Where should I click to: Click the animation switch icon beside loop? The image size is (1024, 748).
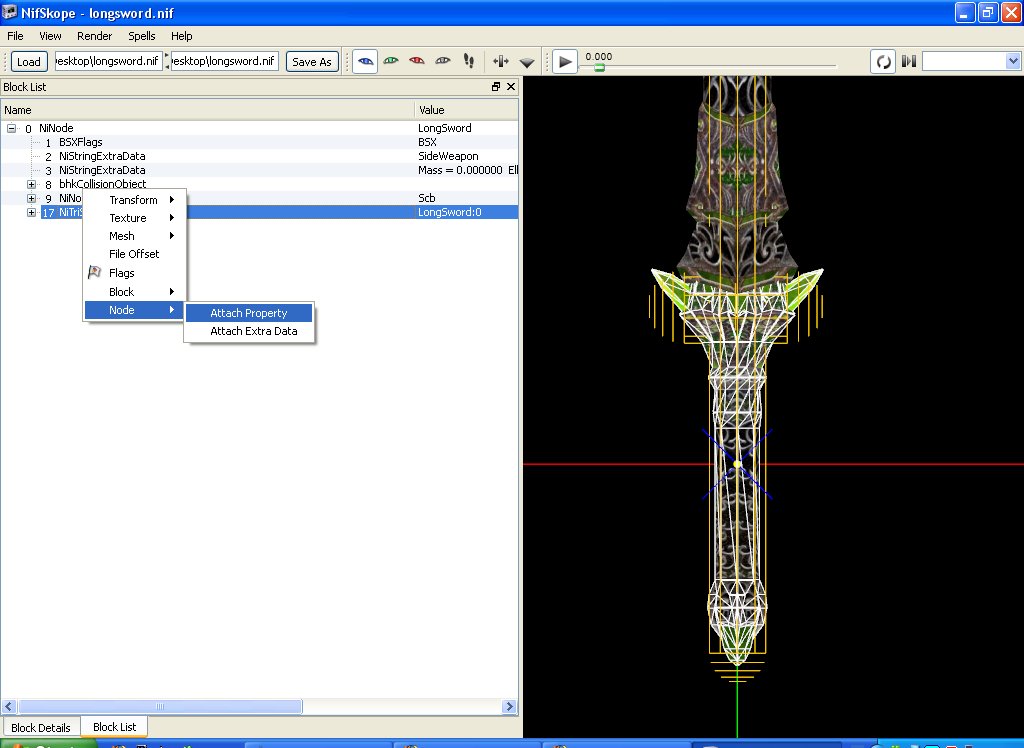(x=908, y=61)
